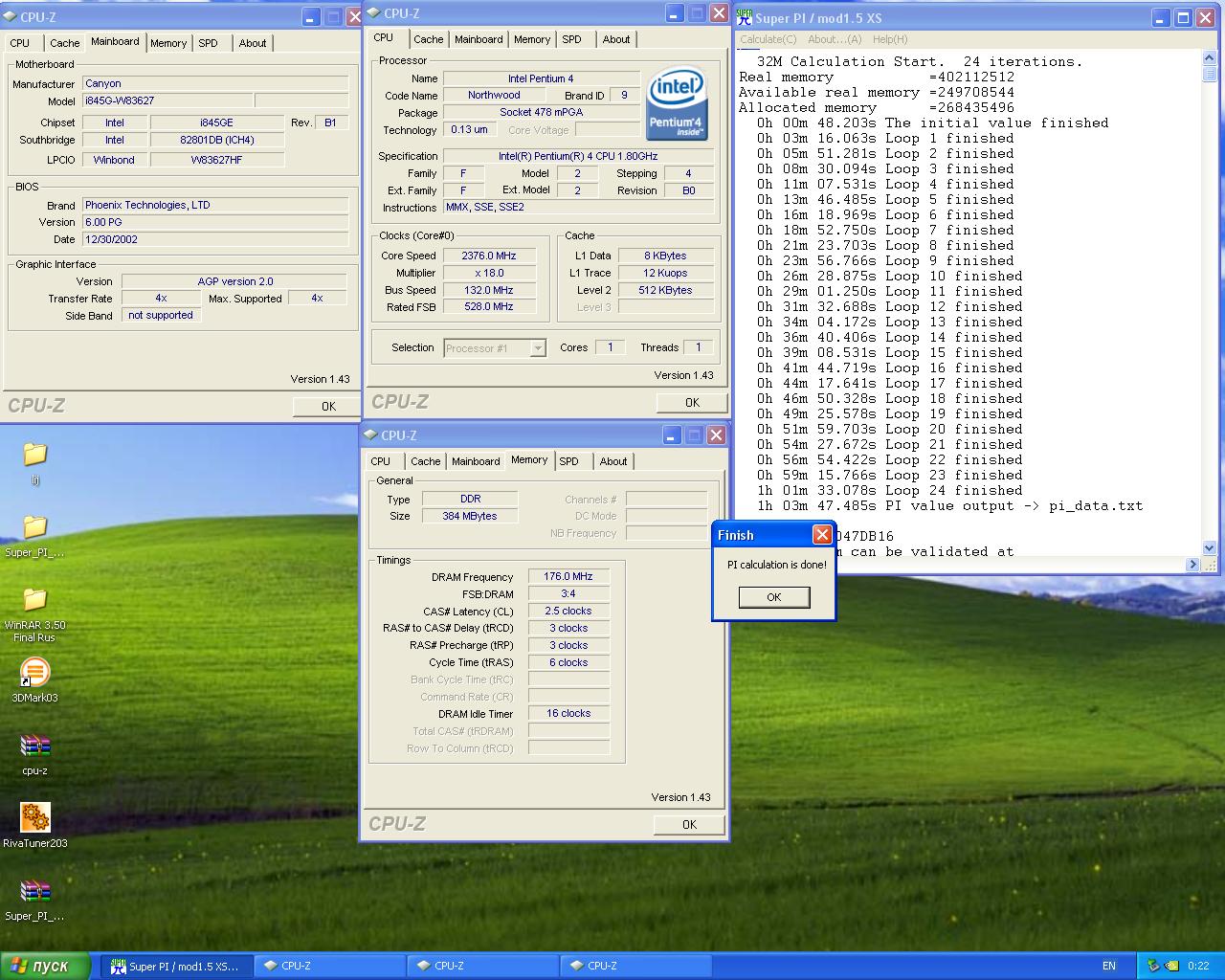Minimize the CPU-Z Memory window
Viewport: 1225px width, 980px height.
672,434
